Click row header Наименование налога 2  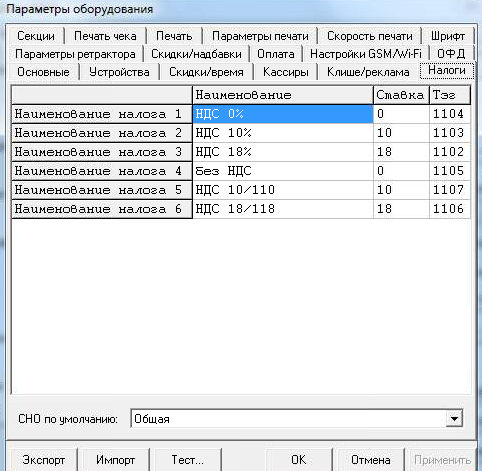pyautogui.click(x=102, y=133)
